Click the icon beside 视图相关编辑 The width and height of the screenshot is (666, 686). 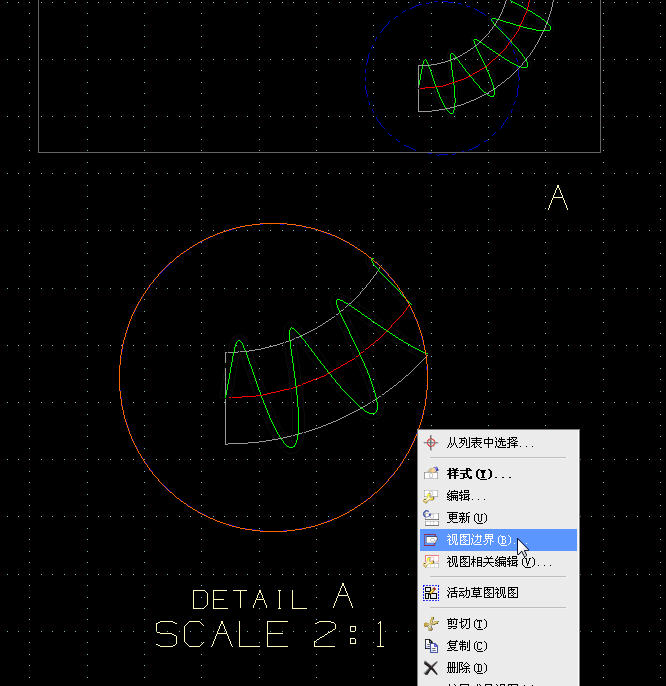click(x=431, y=562)
